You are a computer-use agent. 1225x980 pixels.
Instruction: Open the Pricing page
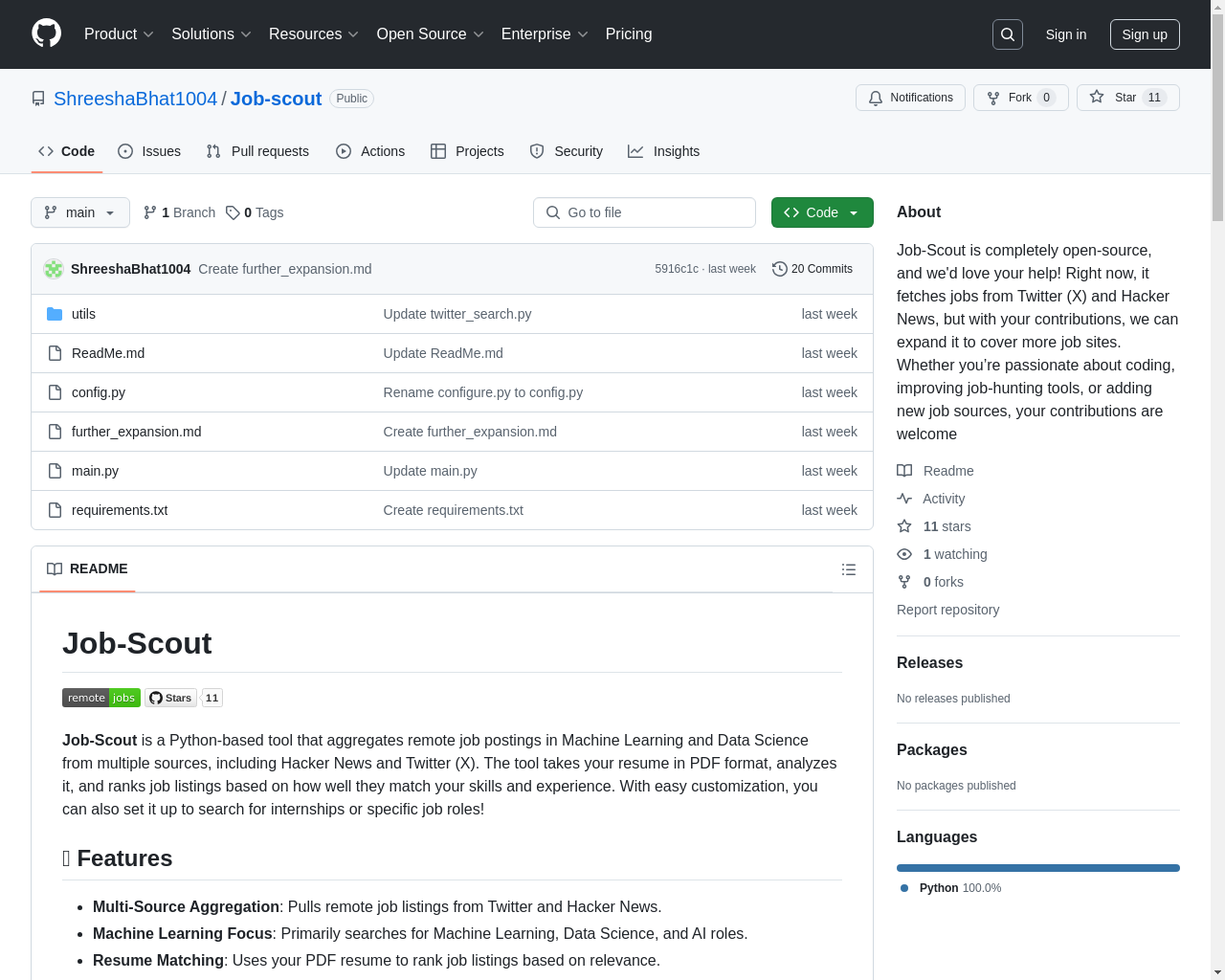point(629,34)
